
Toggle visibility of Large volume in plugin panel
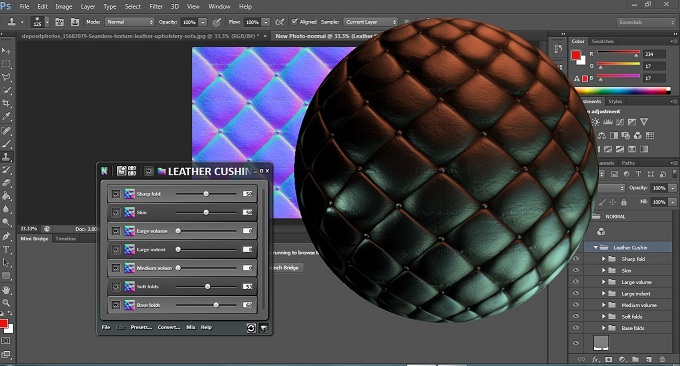pos(116,231)
